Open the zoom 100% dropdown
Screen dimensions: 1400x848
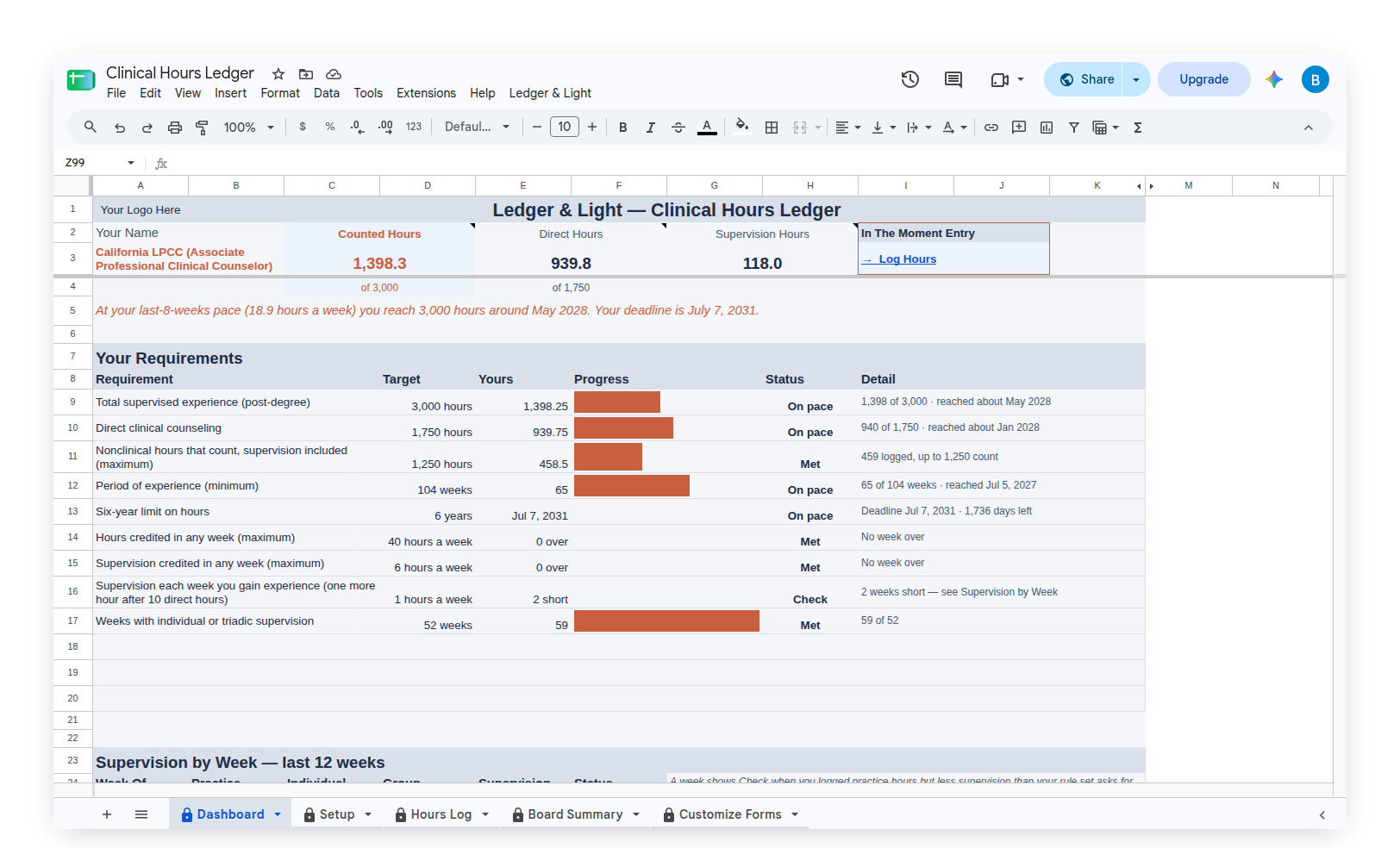coord(248,128)
